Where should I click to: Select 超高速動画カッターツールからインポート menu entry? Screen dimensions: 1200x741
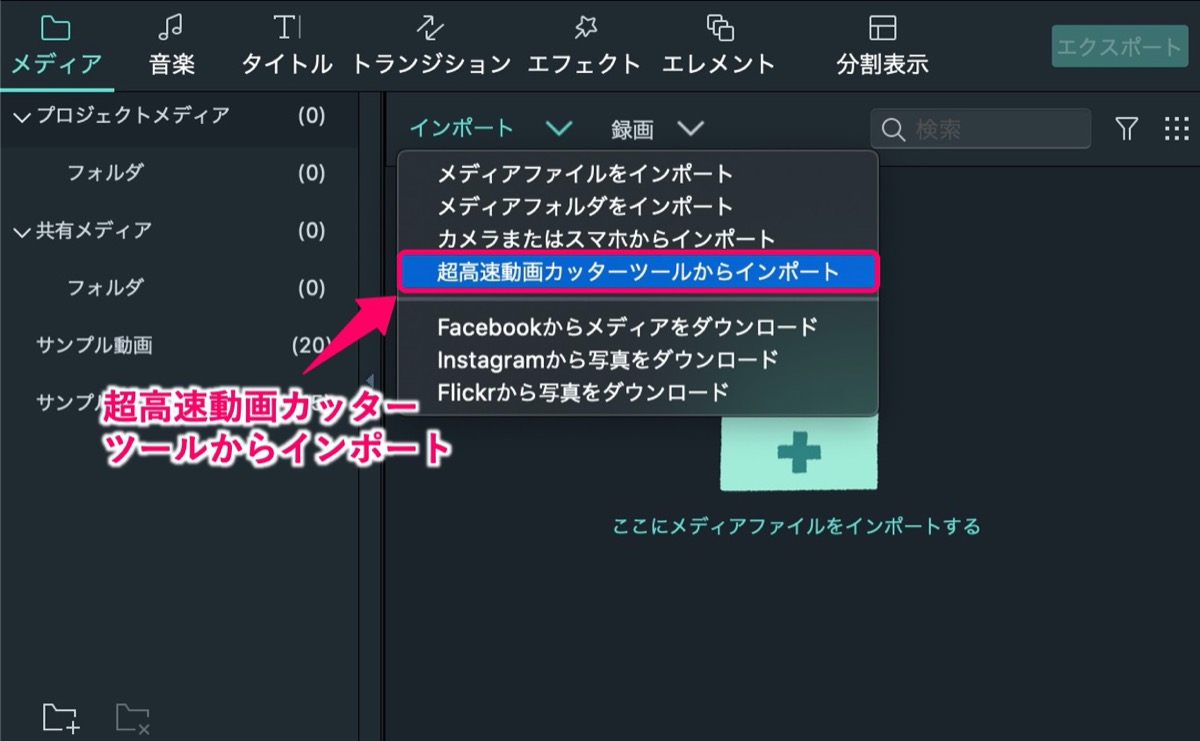[638, 272]
